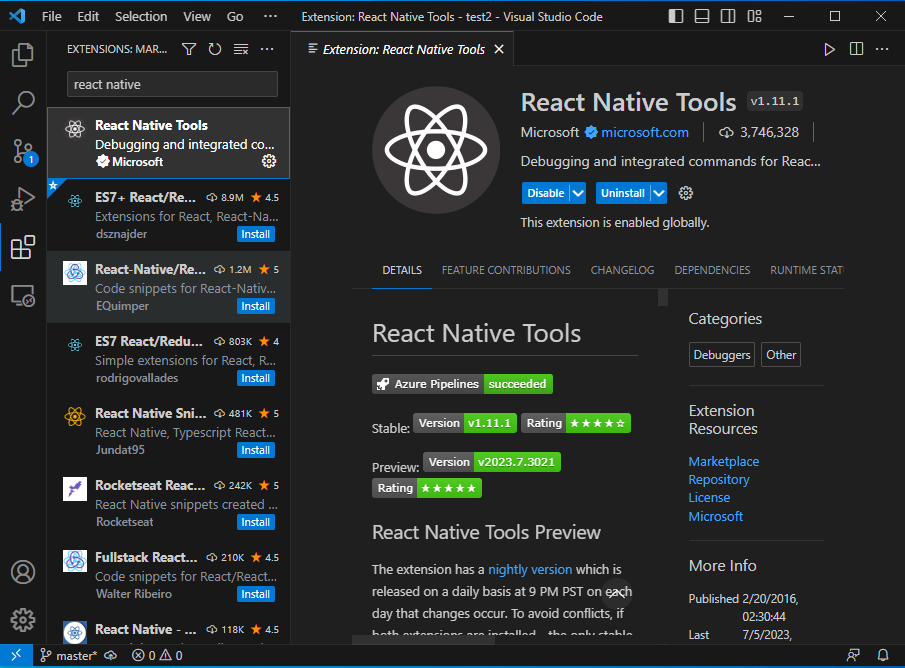This screenshot has width=905, height=668.
Task: Install the ES7+ React/Redux extension
Action: click(256, 233)
